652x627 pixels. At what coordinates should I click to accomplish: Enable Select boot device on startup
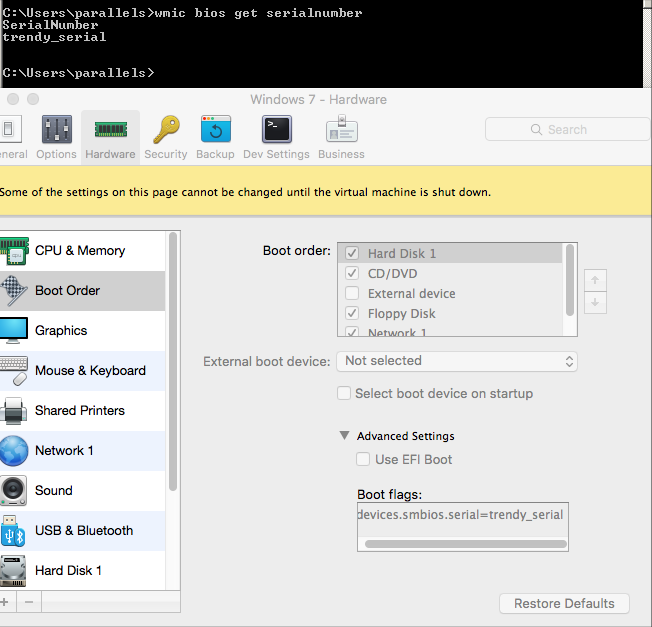coord(344,393)
